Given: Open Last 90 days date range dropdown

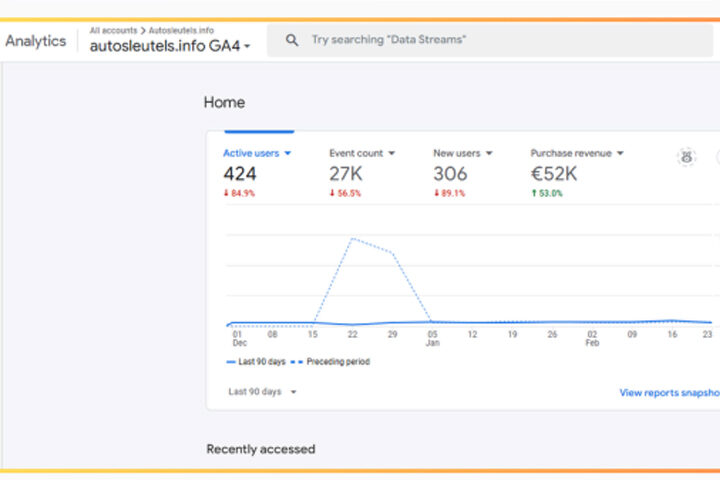Looking at the screenshot, I should 262,392.
